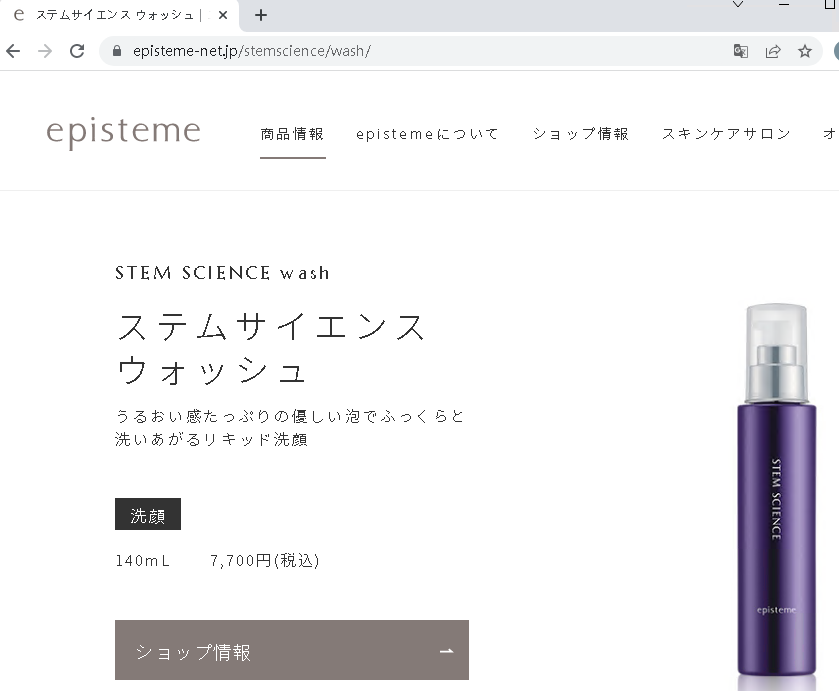Screen dimensions: 839x691
Task: Click the うるおい感たっぷり description text
Action: click(289, 428)
